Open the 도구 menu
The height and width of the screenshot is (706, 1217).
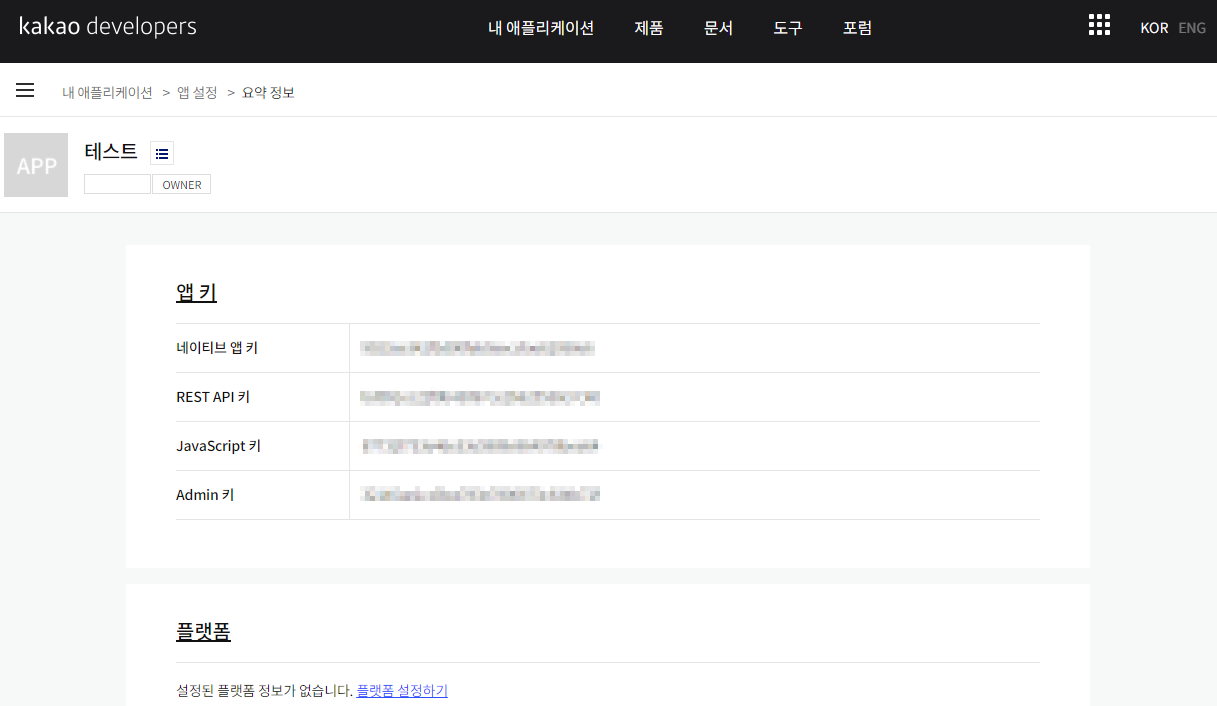(788, 28)
